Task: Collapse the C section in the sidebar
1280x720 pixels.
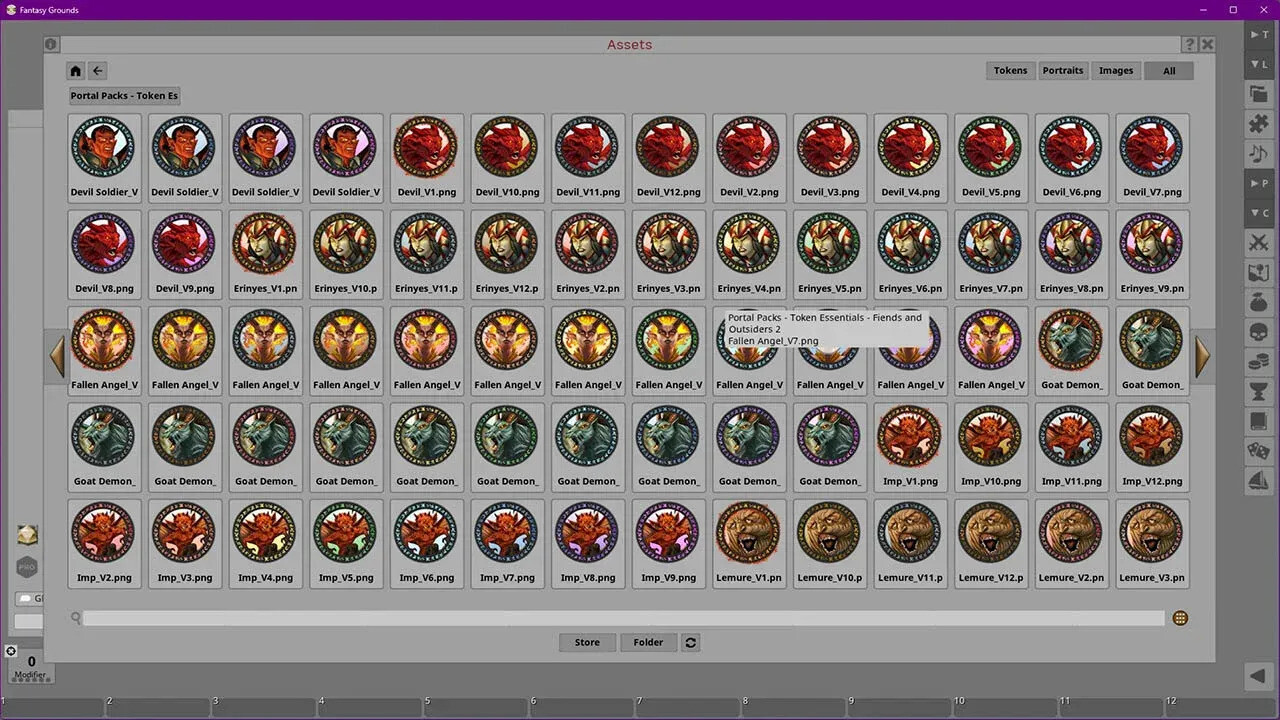Action: [1259, 213]
